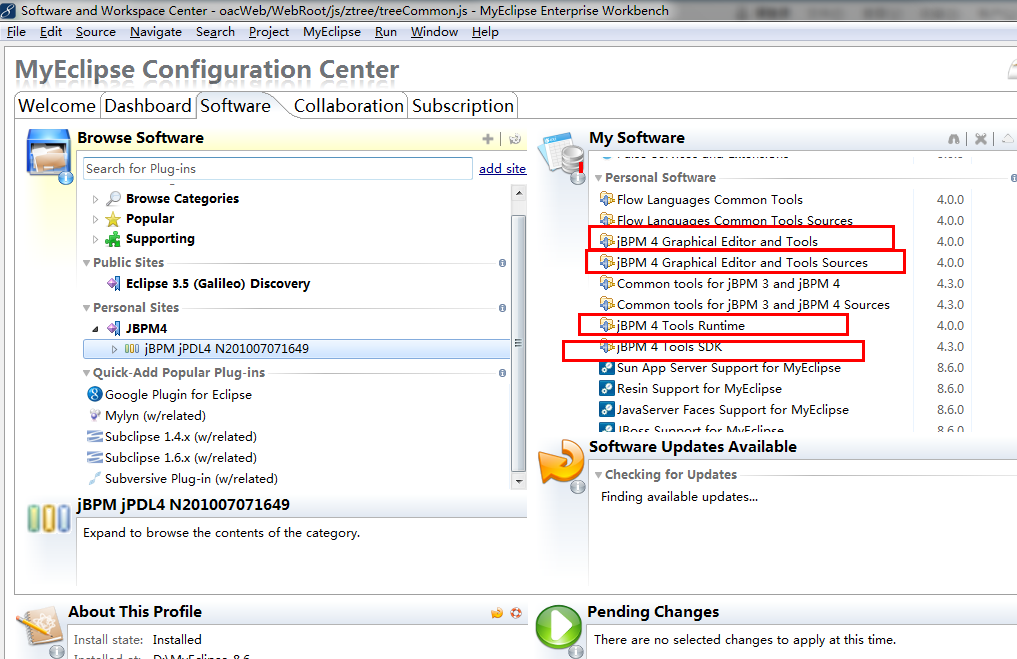Select JavaServer Faces Support for MyEclipse
Viewport: 1017px width, 659px height.
click(732, 409)
